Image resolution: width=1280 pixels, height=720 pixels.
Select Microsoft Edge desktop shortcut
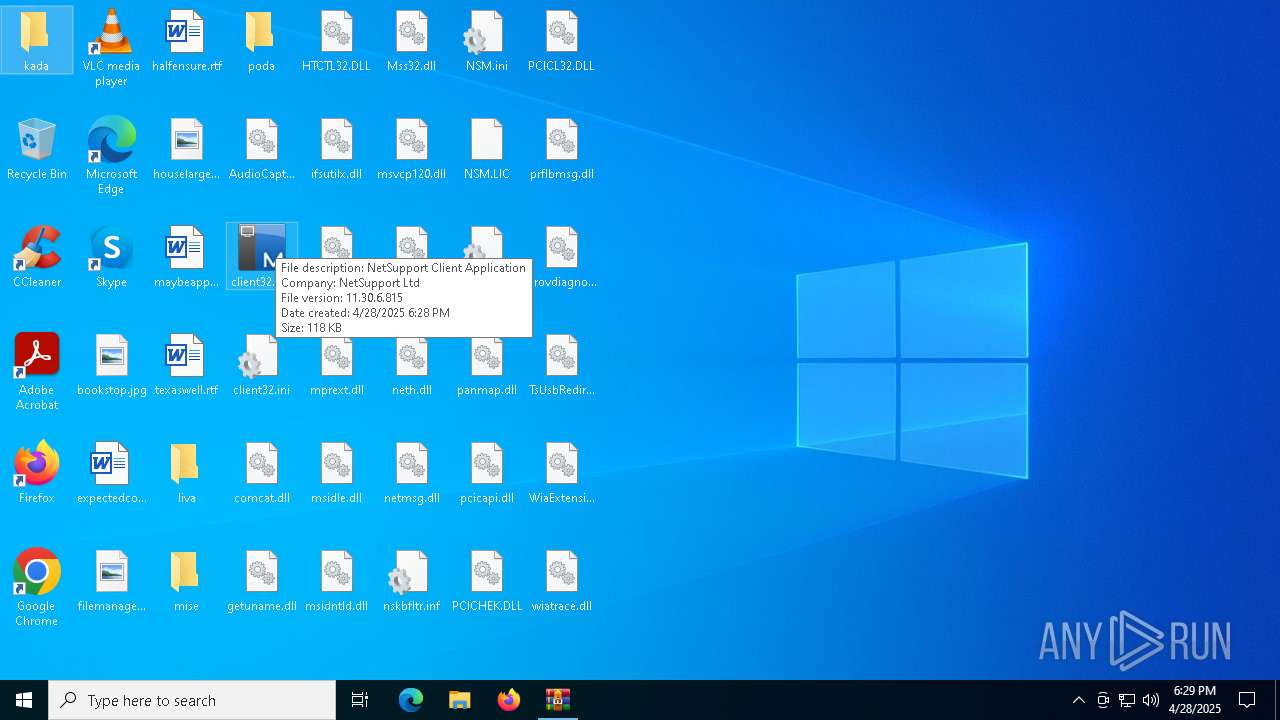click(x=111, y=156)
